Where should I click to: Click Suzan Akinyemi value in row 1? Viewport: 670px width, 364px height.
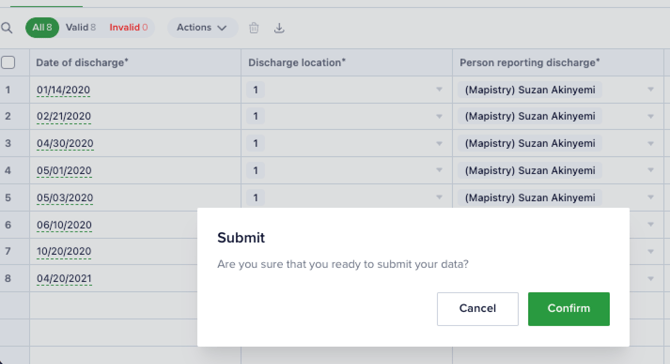pos(530,90)
